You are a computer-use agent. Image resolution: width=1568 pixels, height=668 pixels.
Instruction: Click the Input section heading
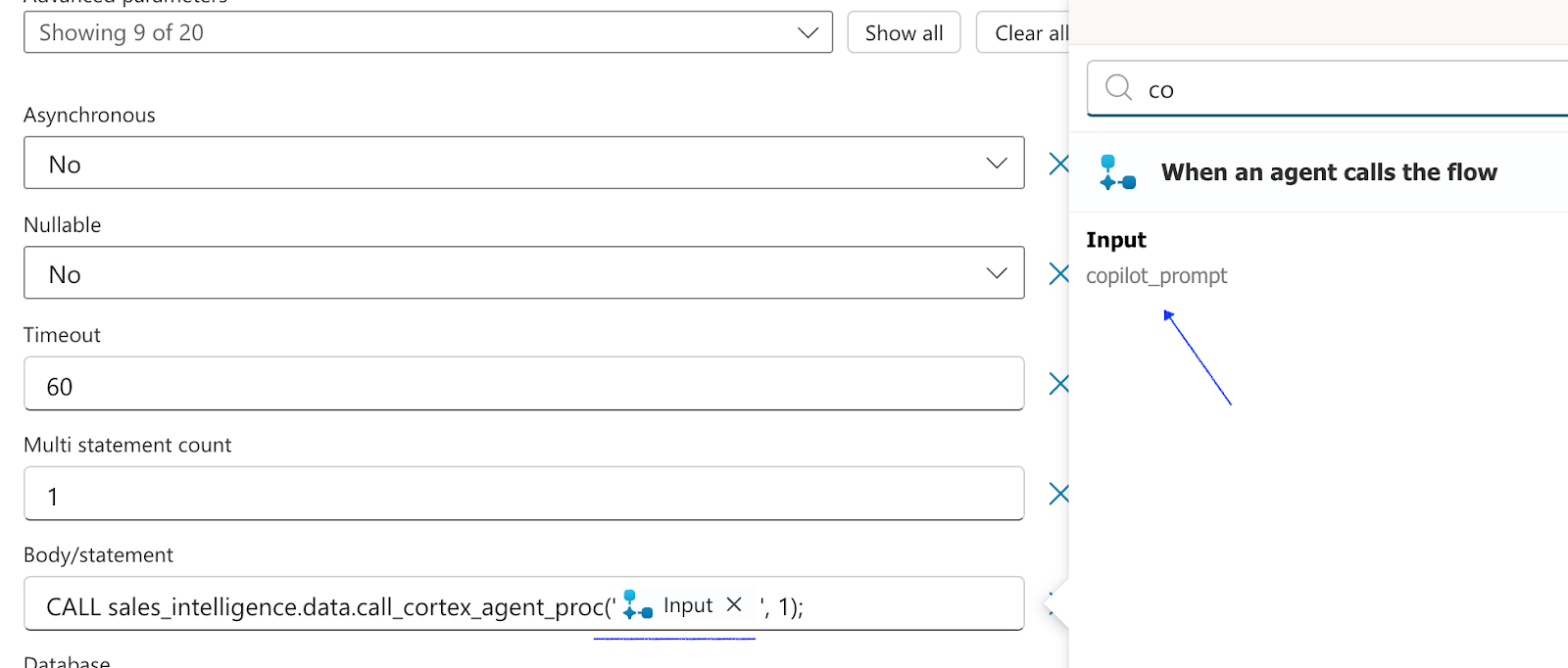(1116, 240)
